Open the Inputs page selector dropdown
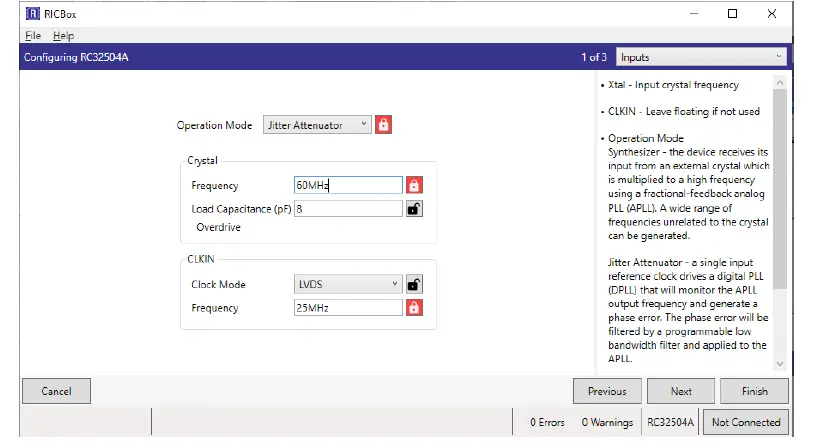The width and height of the screenshot is (824, 444). (x=701, y=57)
